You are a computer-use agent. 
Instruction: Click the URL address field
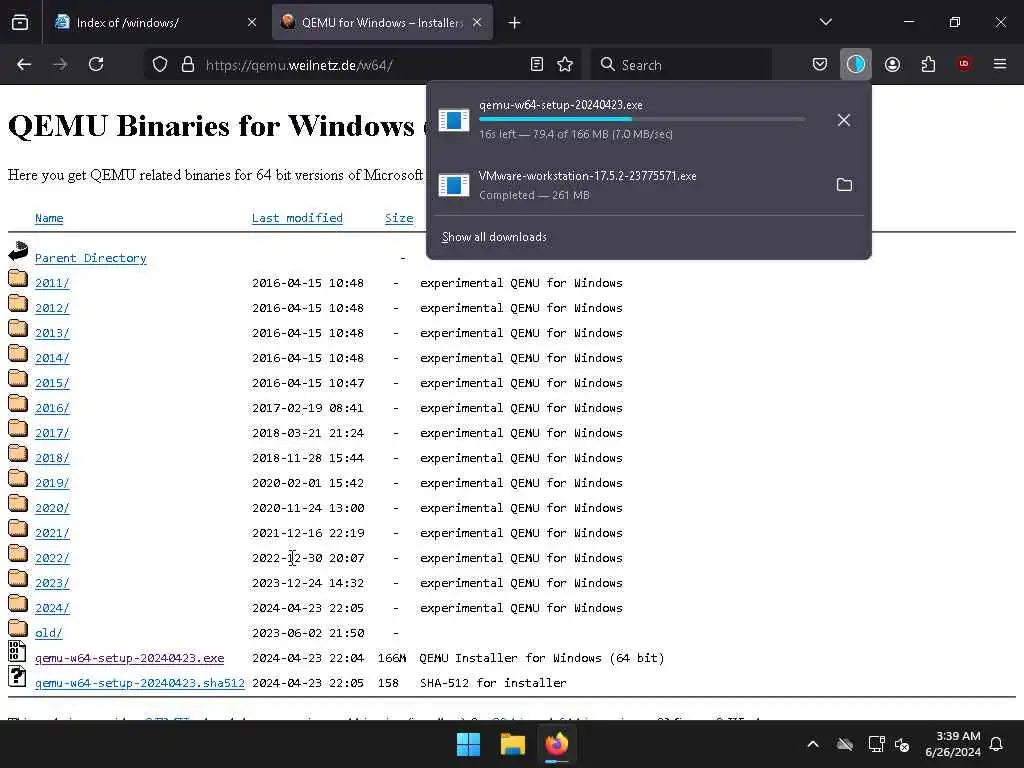[x=362, y=65]
